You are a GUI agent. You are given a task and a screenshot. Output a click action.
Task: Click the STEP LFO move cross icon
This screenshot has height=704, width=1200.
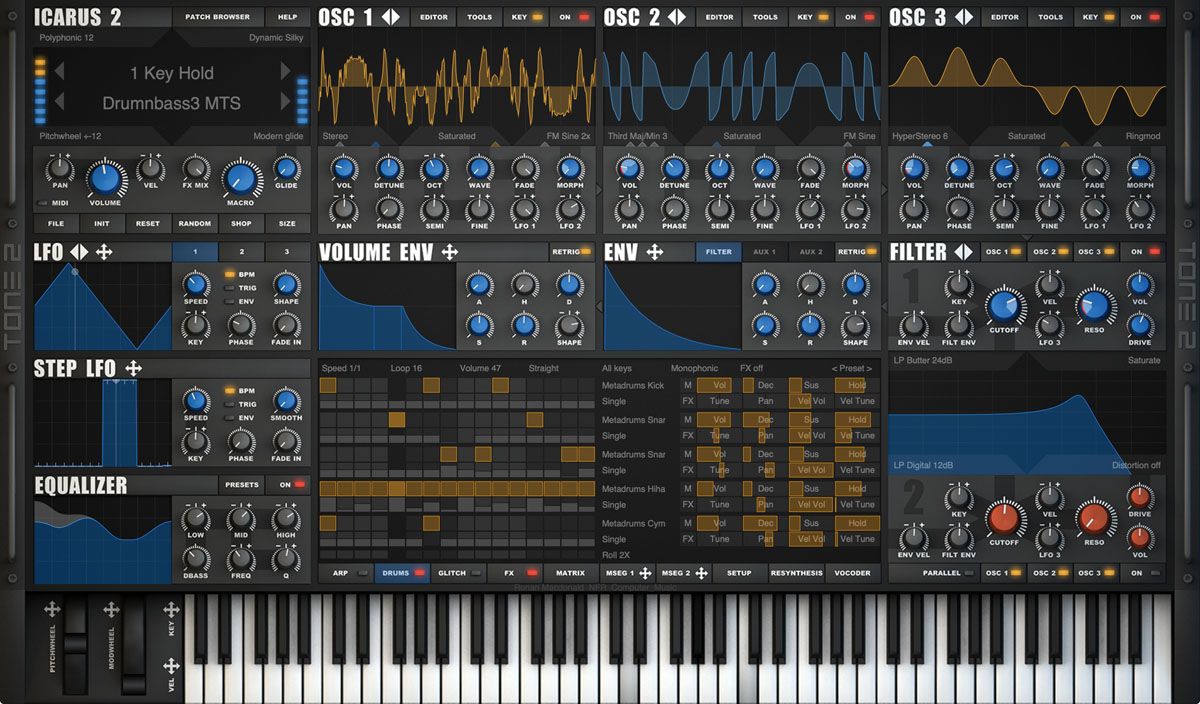(x=133, y=369)
